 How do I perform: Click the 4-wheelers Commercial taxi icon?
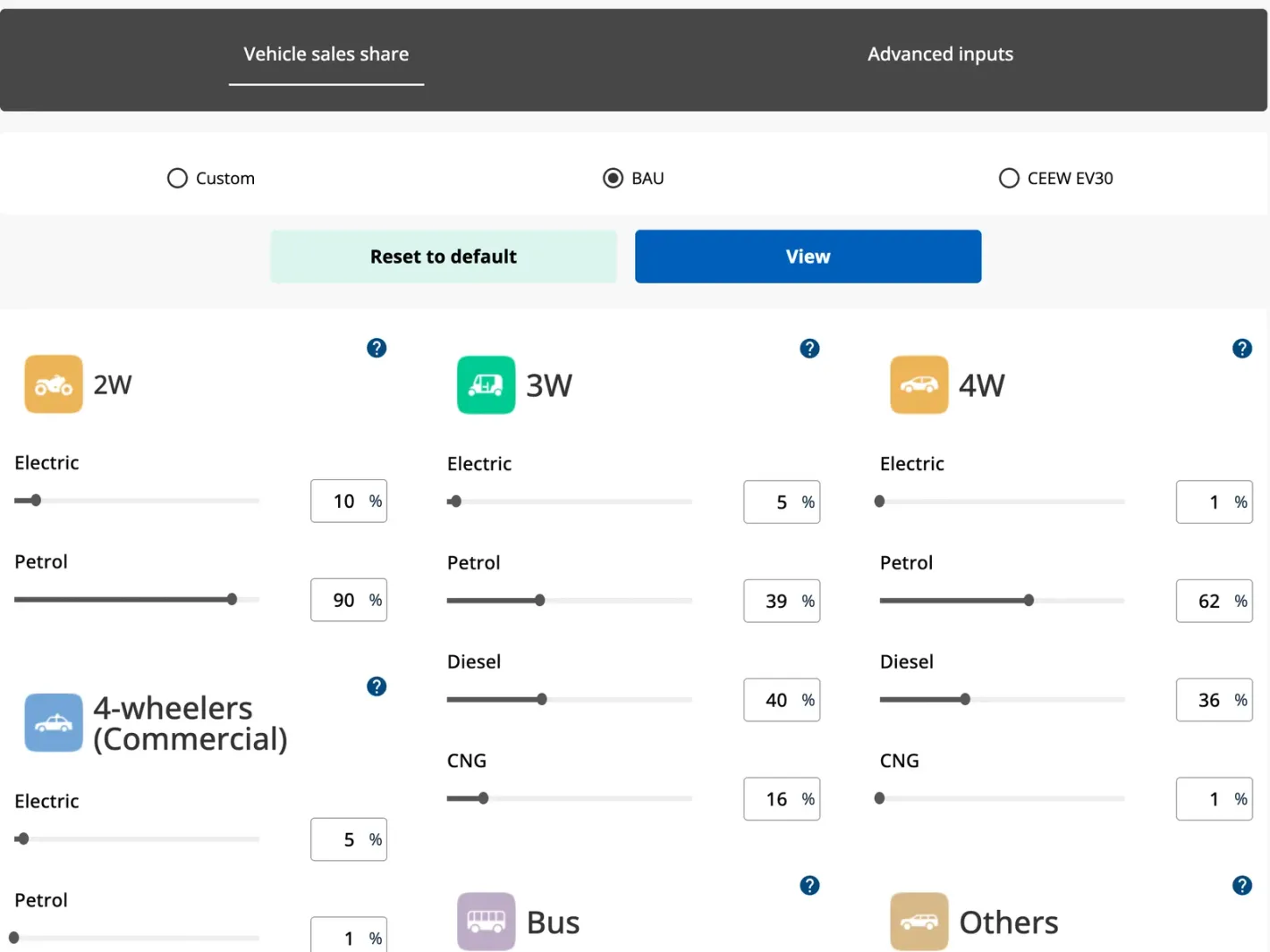(x=54, y=723)
